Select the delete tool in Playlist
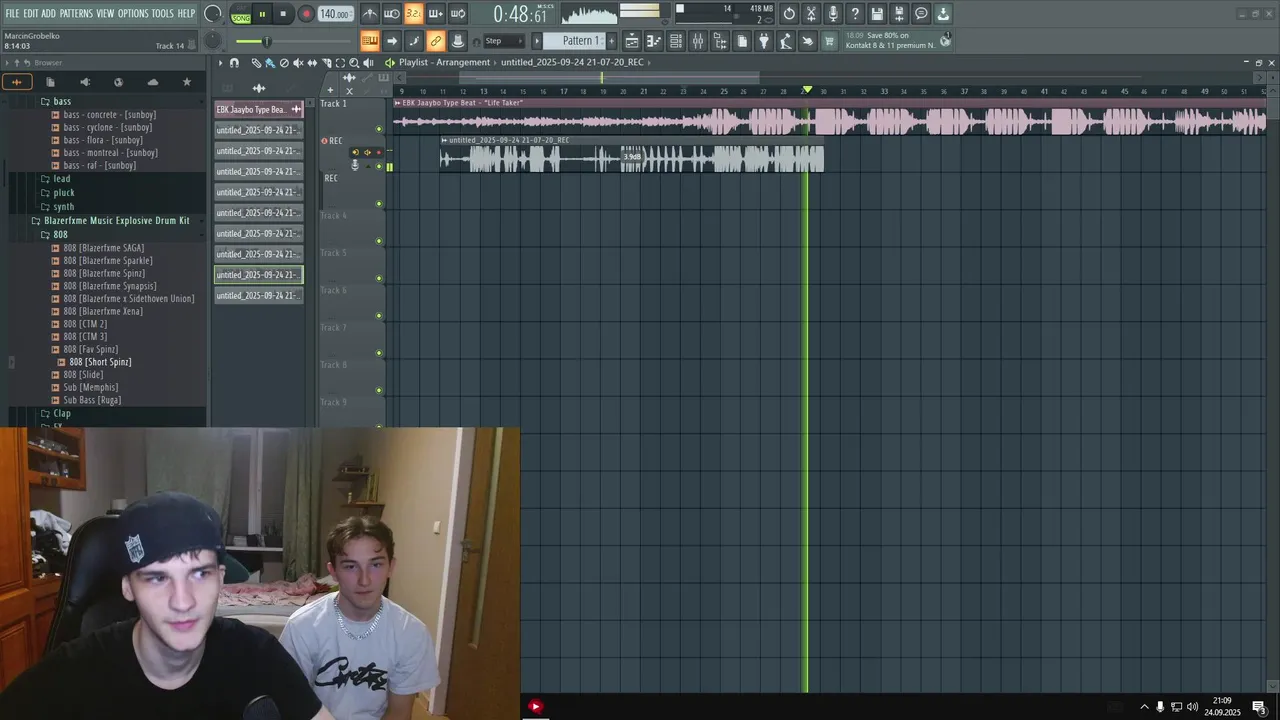The image size is (1280, 720). [284, 63]
